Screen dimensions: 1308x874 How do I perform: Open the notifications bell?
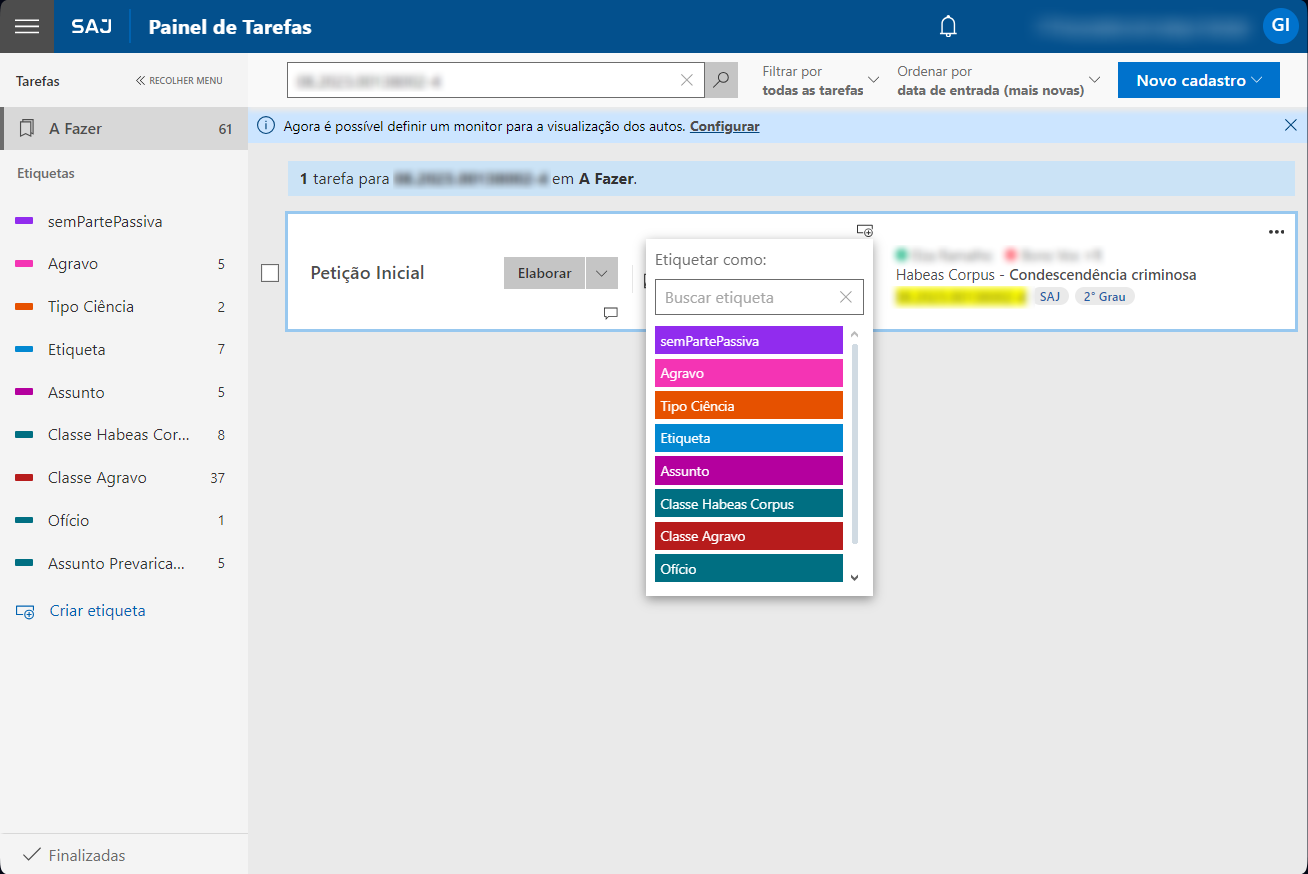pyautogui.click(x=948, y=27)
